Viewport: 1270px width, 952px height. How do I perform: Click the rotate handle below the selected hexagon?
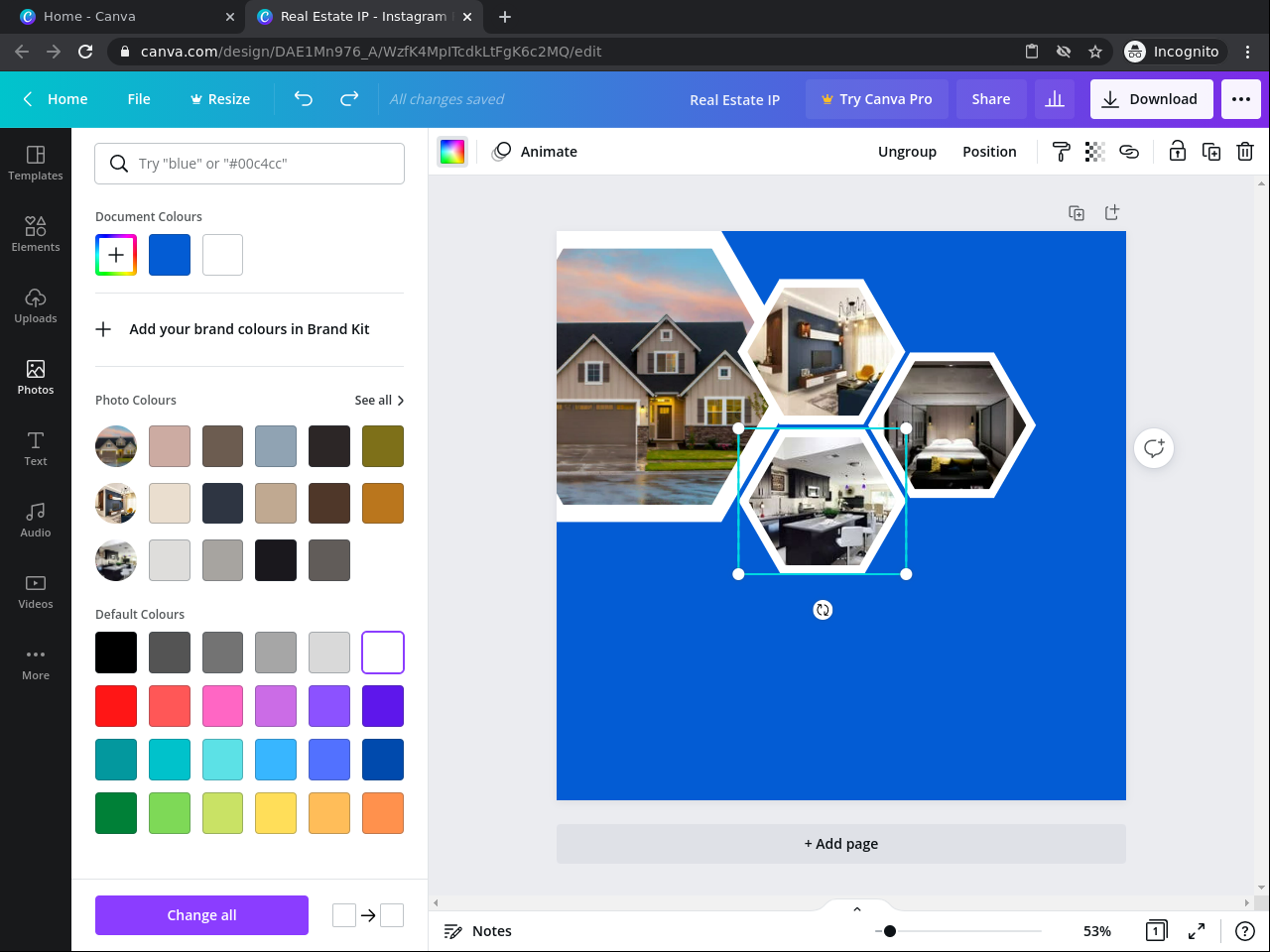tap(823, 610)
